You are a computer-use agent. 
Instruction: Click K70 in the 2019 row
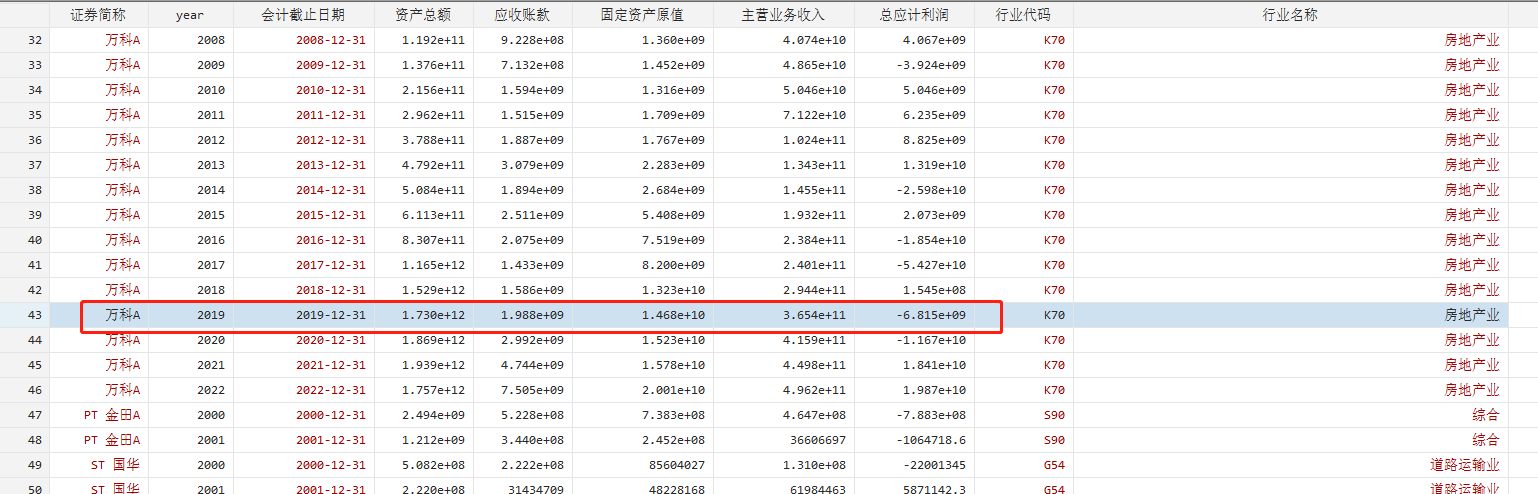tap(1054, 315)
